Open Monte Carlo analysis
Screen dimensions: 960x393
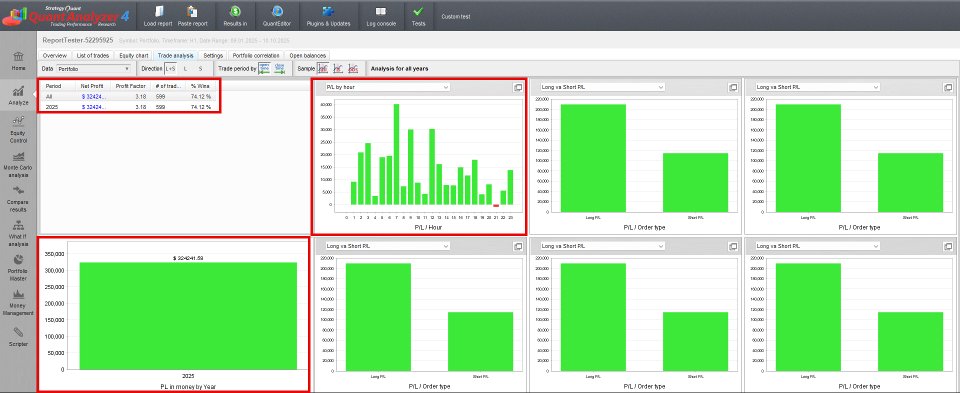pos(18,165)
